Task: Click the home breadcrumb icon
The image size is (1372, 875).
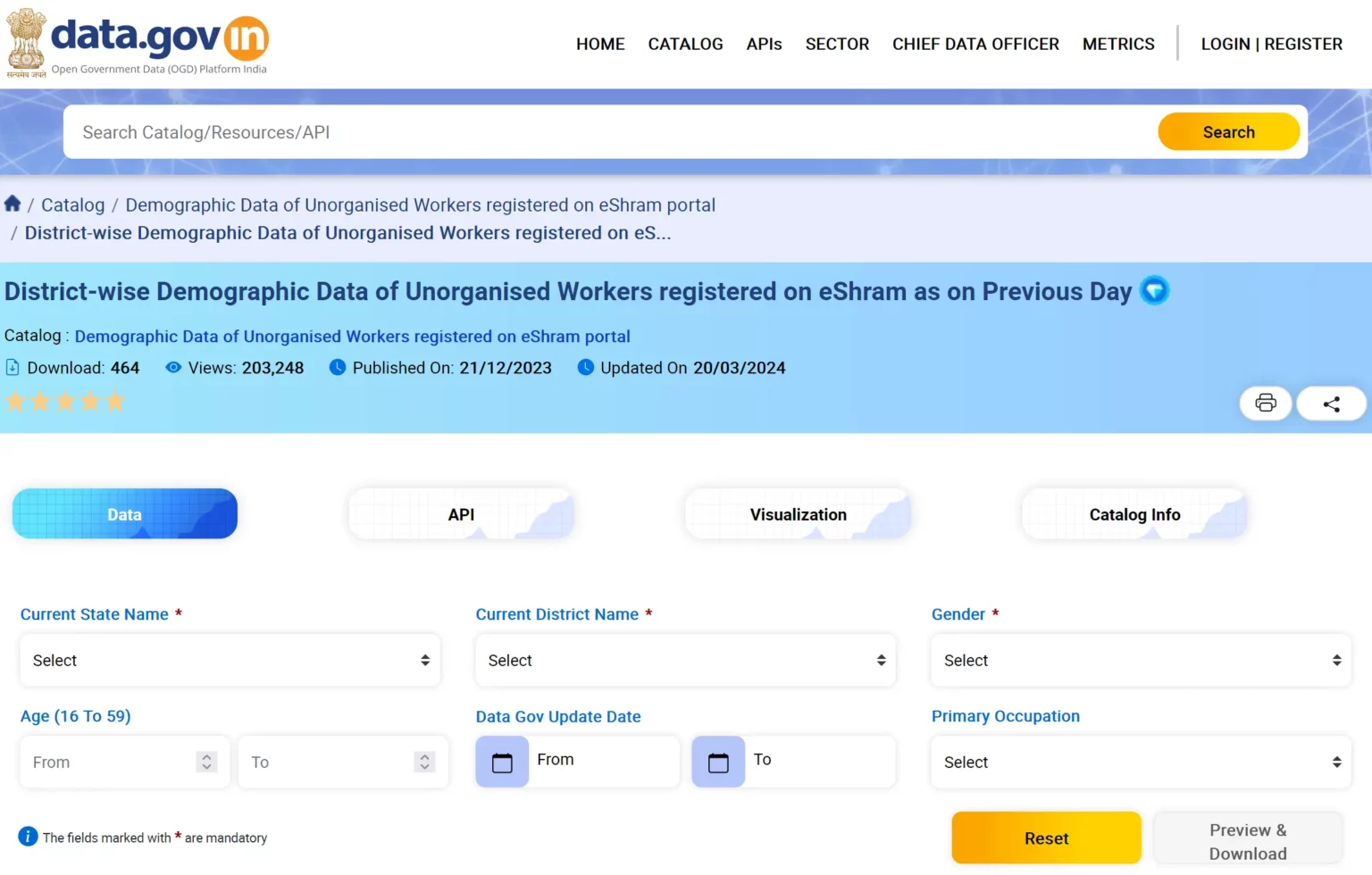Action: coord(13,204)
